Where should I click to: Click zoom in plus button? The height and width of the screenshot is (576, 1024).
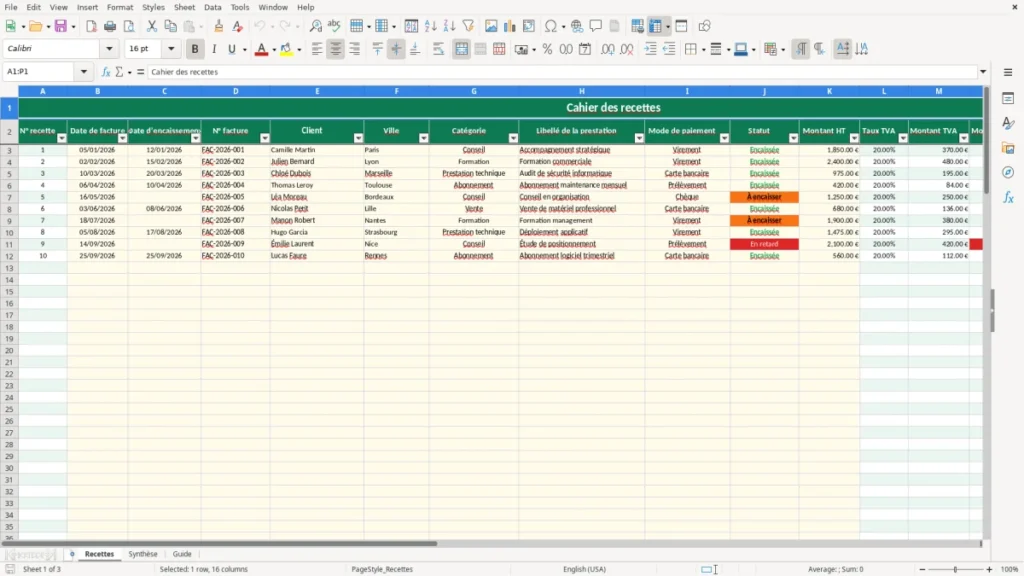[989, 569]
